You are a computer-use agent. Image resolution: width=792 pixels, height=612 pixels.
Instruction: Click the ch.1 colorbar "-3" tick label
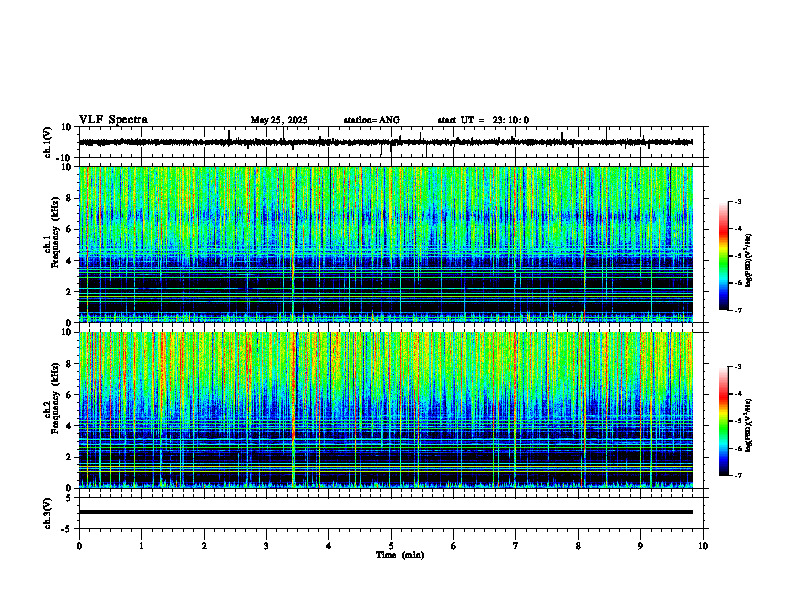point(737,202)
